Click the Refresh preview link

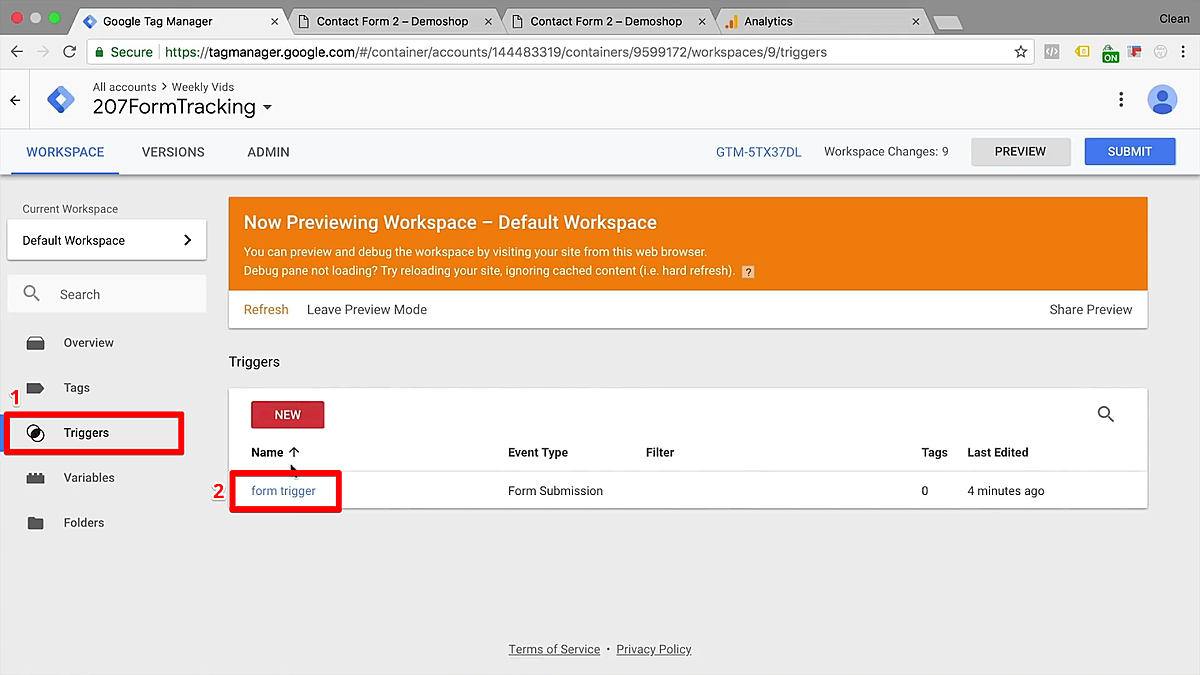pos(266,310)
